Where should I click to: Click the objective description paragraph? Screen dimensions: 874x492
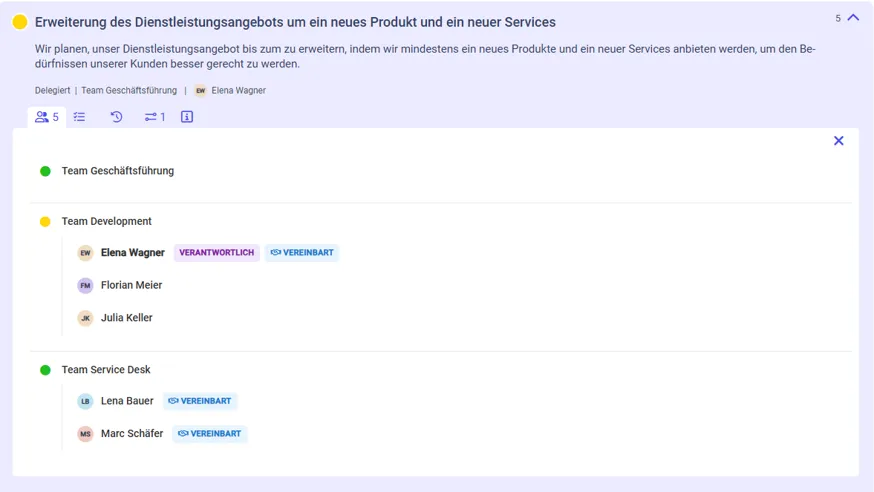tap(425, 56)
